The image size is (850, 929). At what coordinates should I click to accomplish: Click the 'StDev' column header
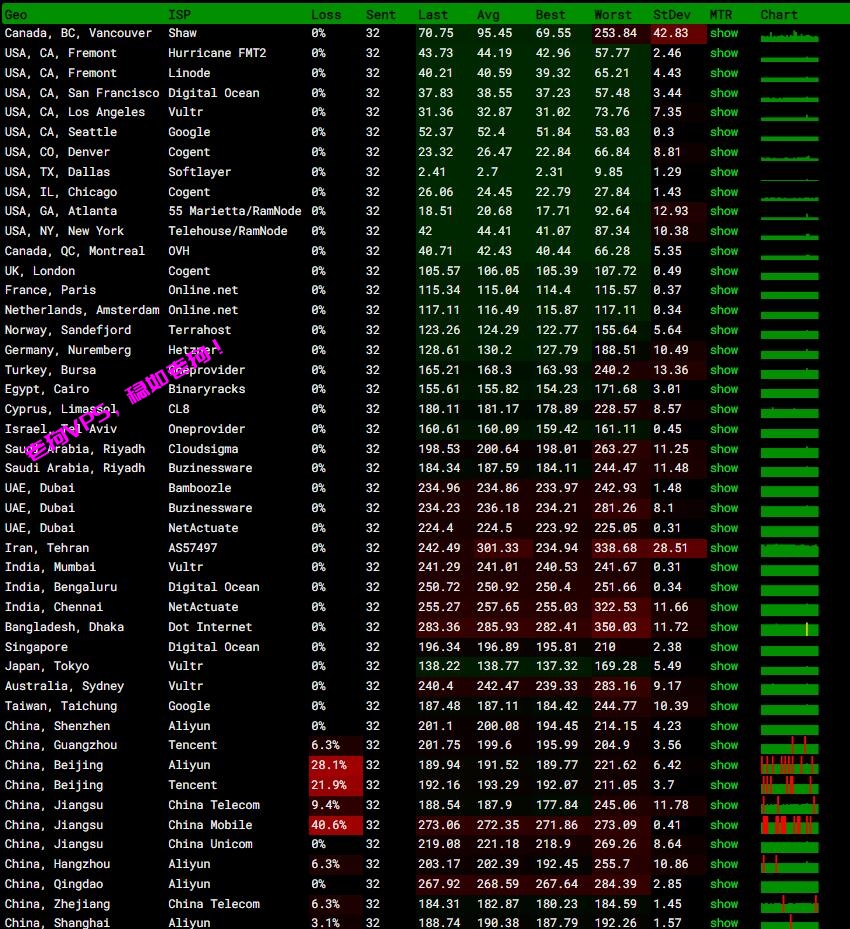pyautogui.click(x=672, y=15)
